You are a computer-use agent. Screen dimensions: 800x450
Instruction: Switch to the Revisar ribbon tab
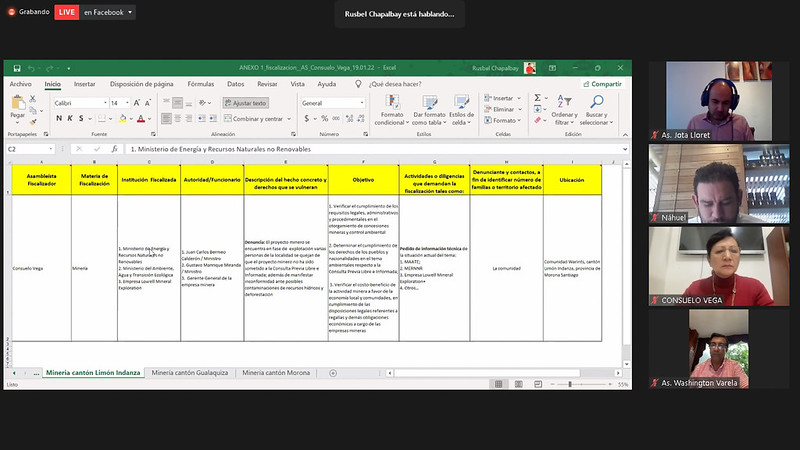point(267,84)
